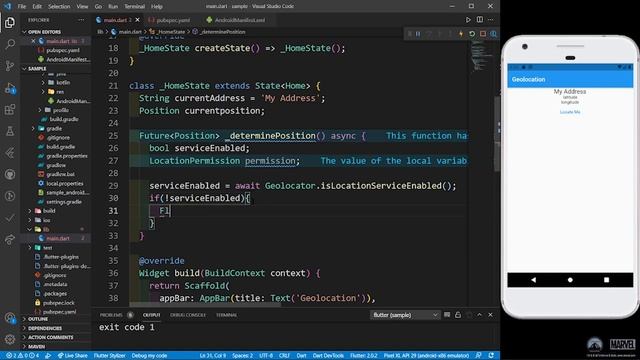Open notifications bell in status bar

[x=491, y=356]
